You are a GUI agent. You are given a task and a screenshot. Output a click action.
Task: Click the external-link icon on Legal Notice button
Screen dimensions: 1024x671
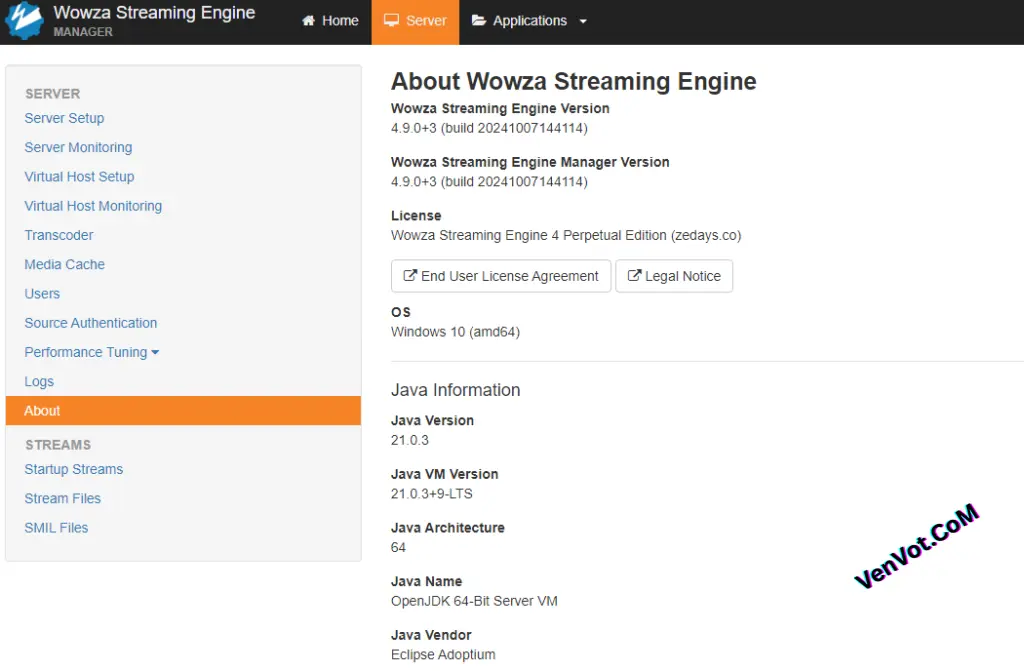click(x=634, y=276)
